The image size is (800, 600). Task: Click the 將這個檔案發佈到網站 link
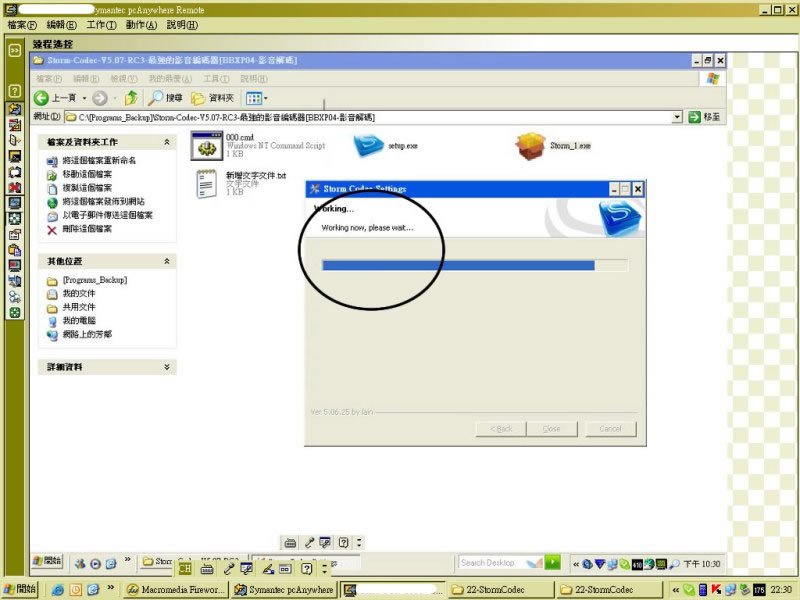pyautogui.click(x=103, y=202)
